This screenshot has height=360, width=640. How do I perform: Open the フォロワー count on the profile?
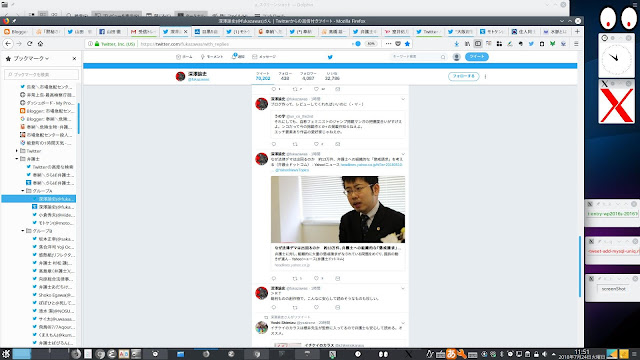308,76
